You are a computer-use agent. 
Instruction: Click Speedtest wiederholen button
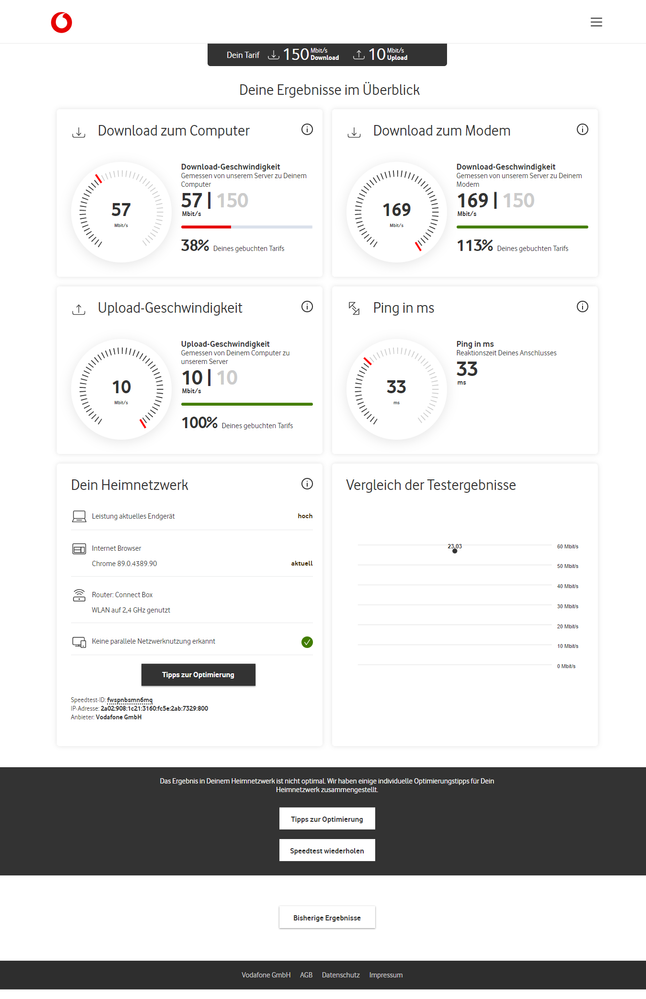coord(327,851)
